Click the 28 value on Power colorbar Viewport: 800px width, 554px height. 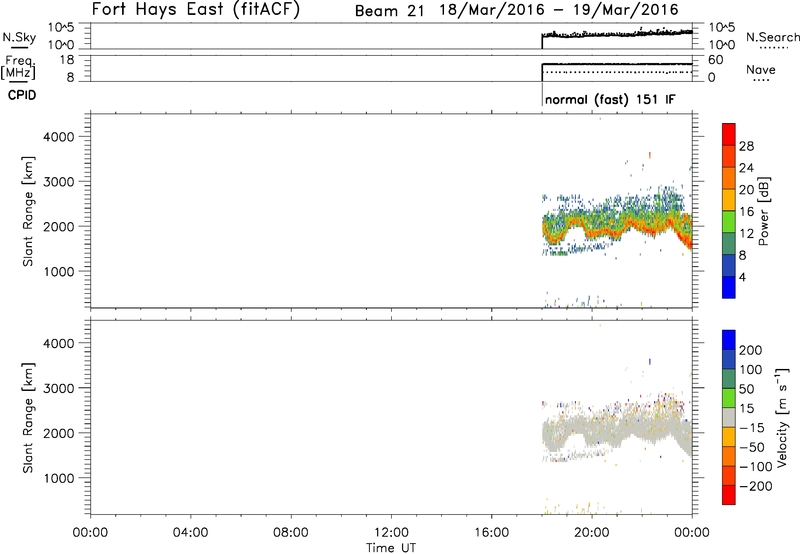[746, 146]
